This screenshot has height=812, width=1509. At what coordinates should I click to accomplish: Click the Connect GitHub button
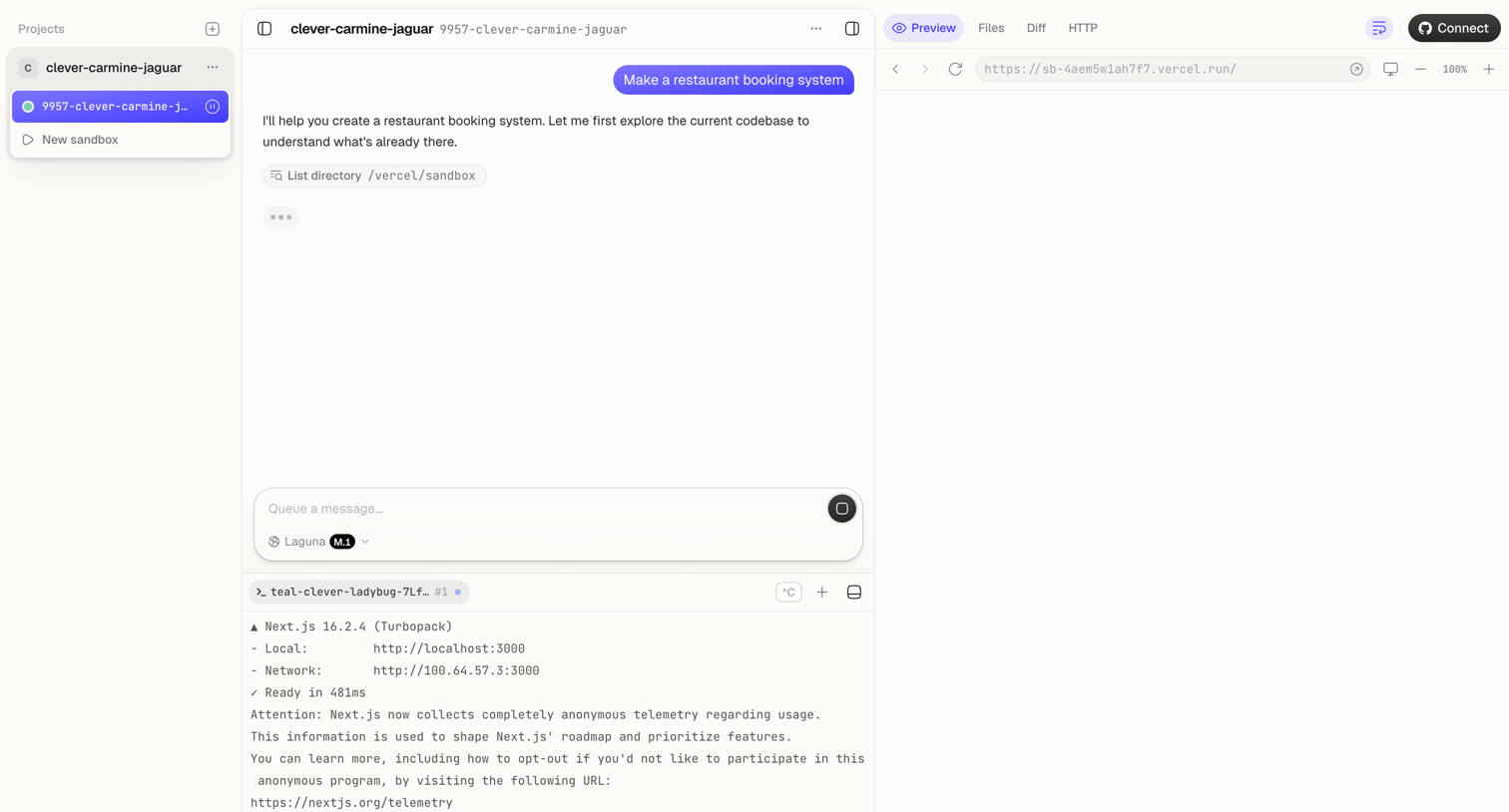pyautogui.click(x=1454, y=28)
